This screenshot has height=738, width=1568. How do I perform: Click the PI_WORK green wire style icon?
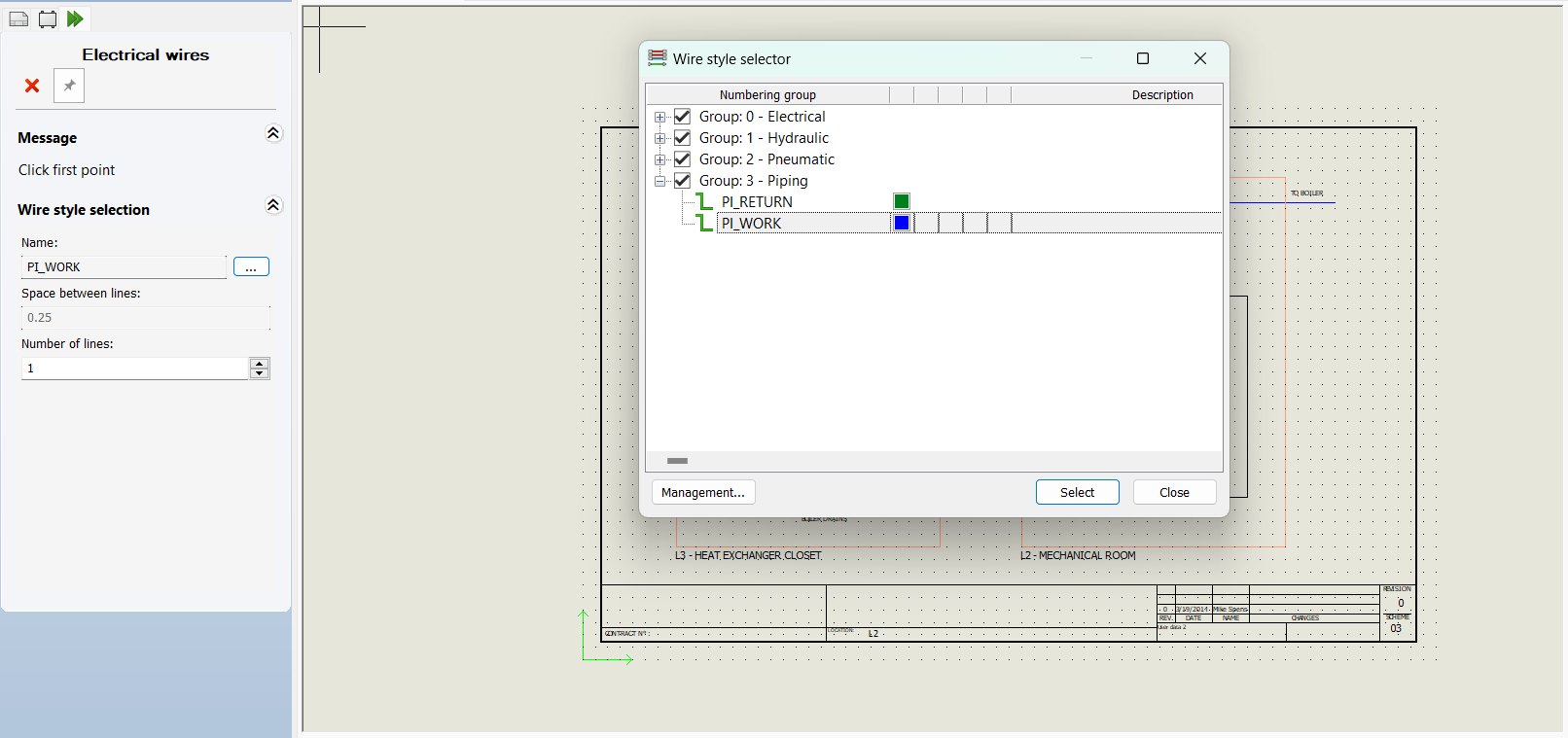pyautogui.click(x=704, y=224)
